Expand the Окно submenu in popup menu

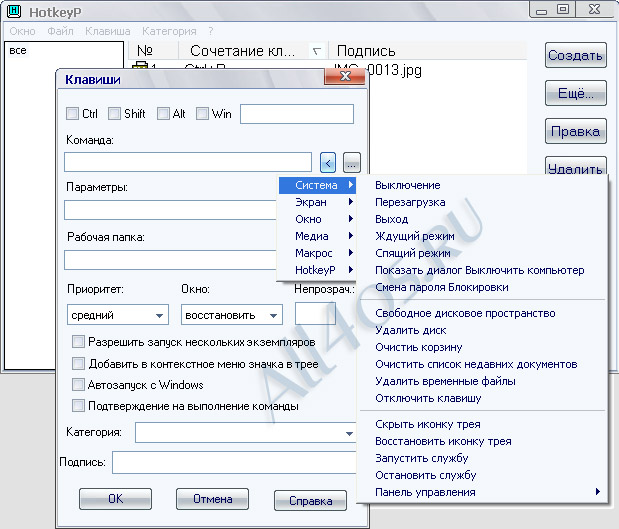[317, 219]
